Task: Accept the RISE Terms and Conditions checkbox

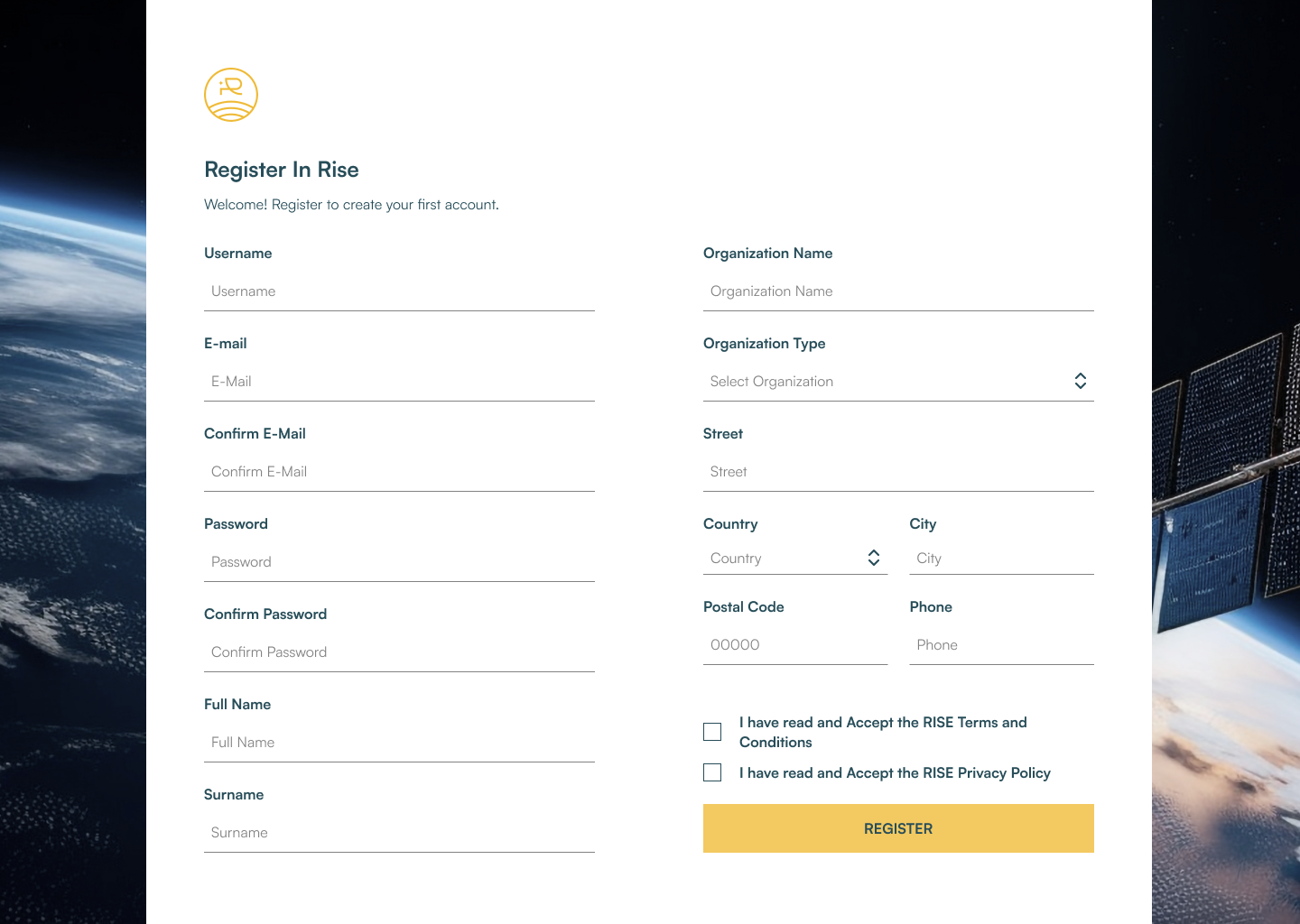Action: [712, 732]
